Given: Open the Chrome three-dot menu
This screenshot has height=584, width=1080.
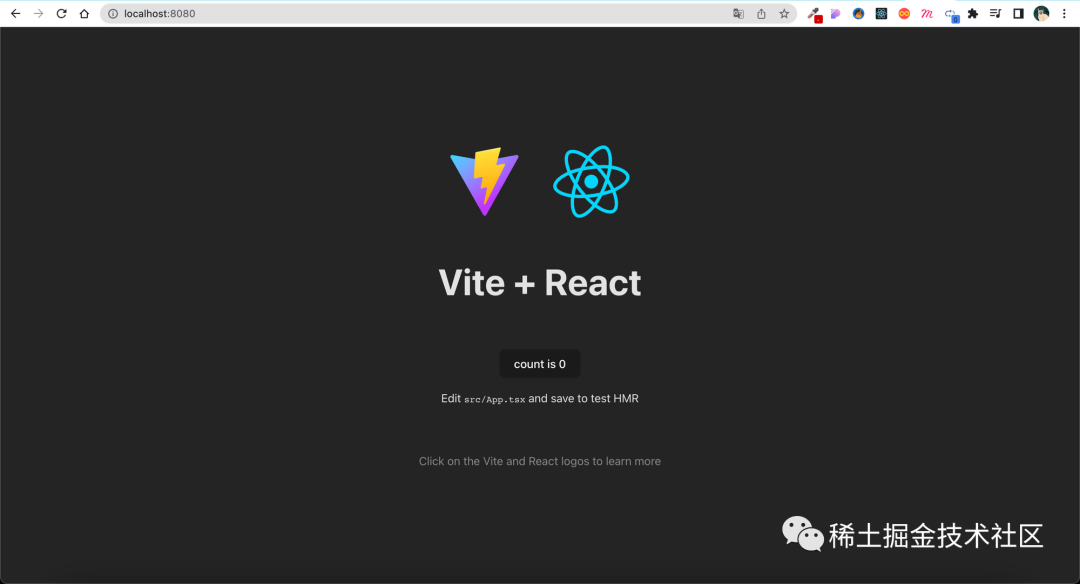Looking at the screenshot, I should (1064, 13).
